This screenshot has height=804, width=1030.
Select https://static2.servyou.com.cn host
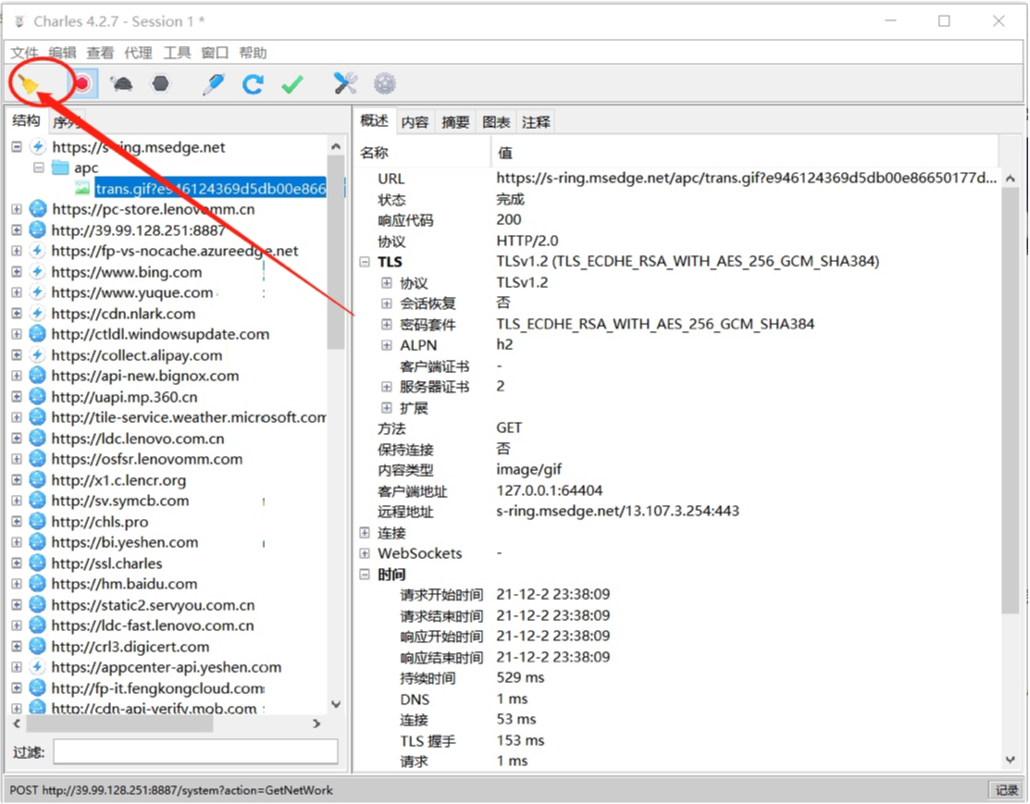(153, 605)
